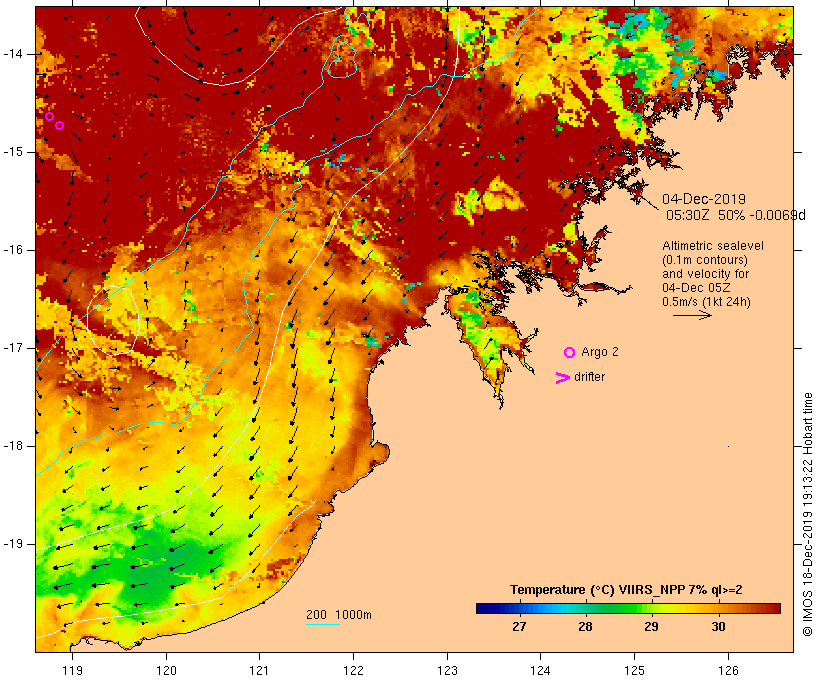Click the 'Altimetric sealevel' label
Image resolution: width=820 pixels, height=680 pixels.
713,246
